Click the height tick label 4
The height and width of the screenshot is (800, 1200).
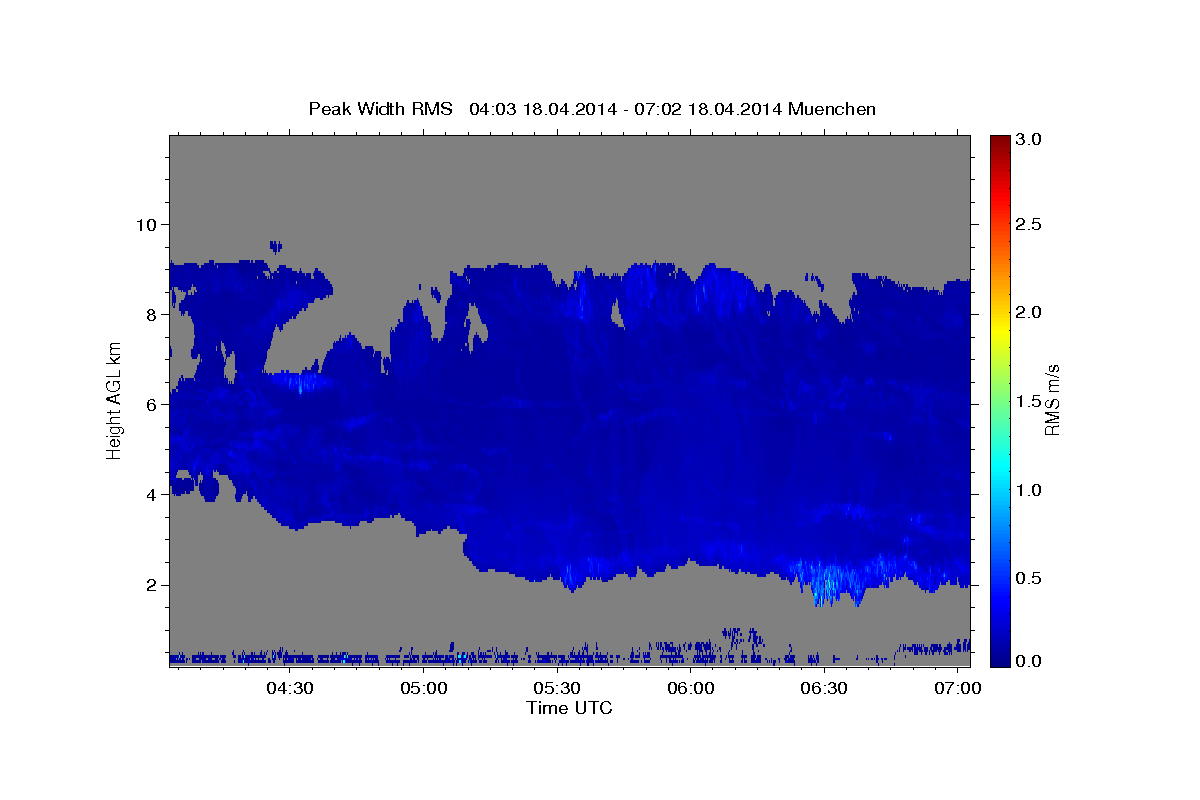(x=150, y=495)
